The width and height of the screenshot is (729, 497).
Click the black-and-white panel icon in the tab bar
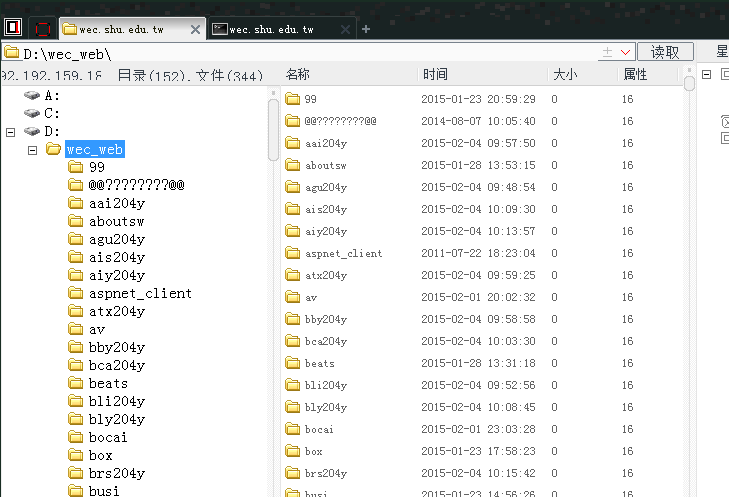[x=13, y=27]
